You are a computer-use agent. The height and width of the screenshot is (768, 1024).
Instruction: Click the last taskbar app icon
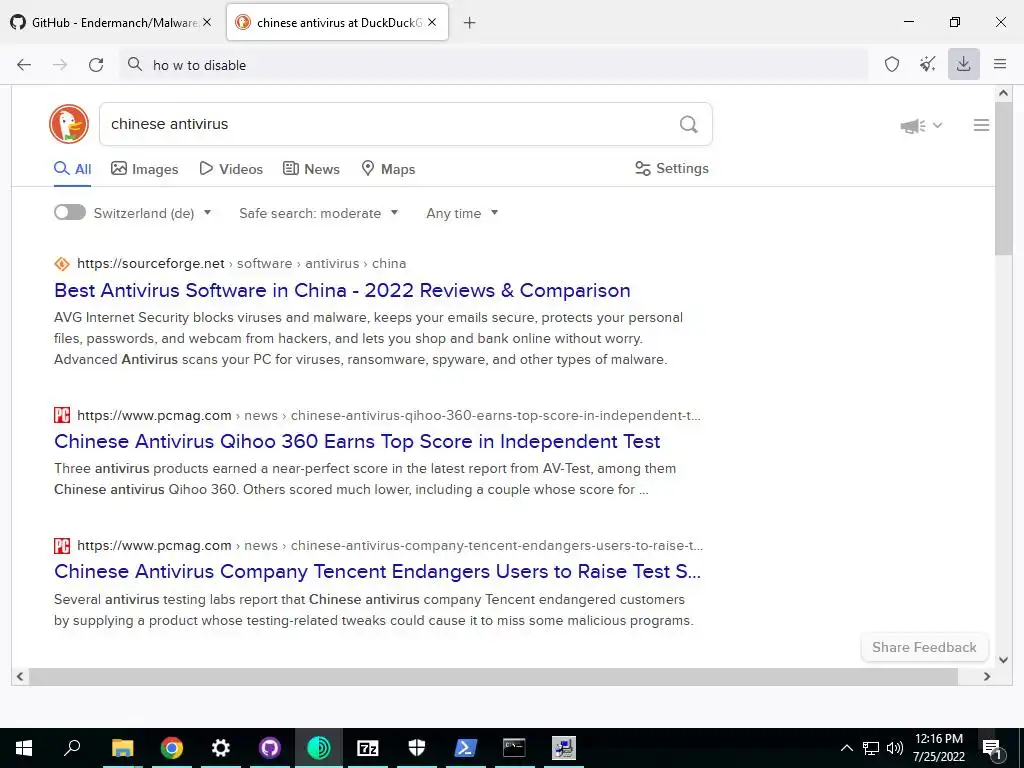(x=564, y=748)
